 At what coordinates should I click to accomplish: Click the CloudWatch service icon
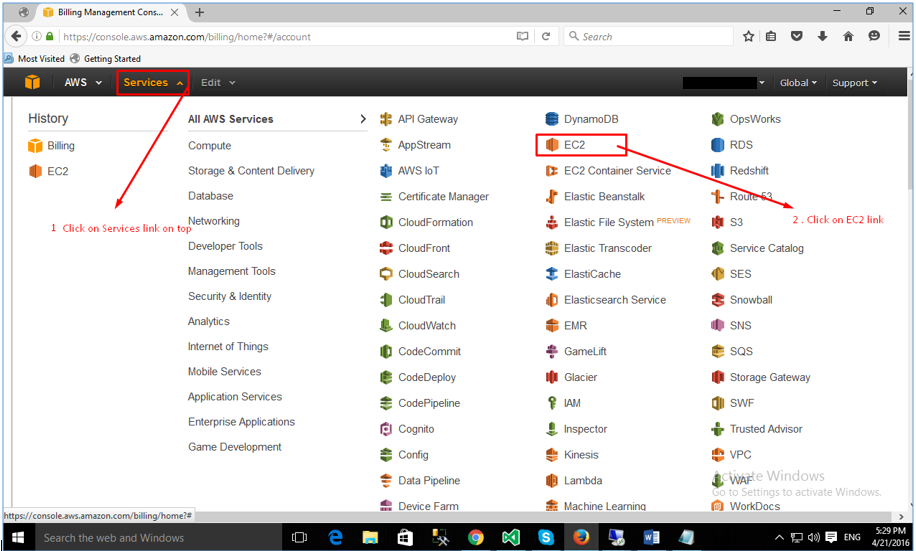pyautogui.click(x=386, y=325)
